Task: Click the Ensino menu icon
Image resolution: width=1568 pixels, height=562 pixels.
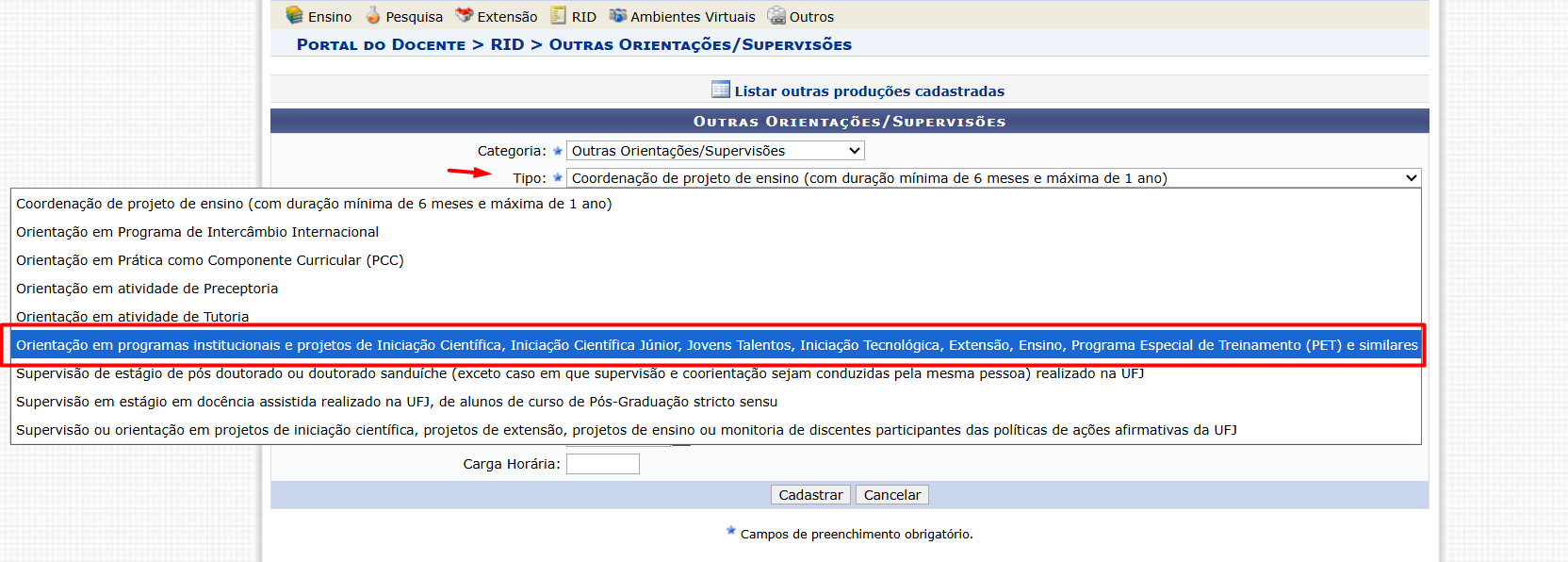Action: (x=294, y=15)
